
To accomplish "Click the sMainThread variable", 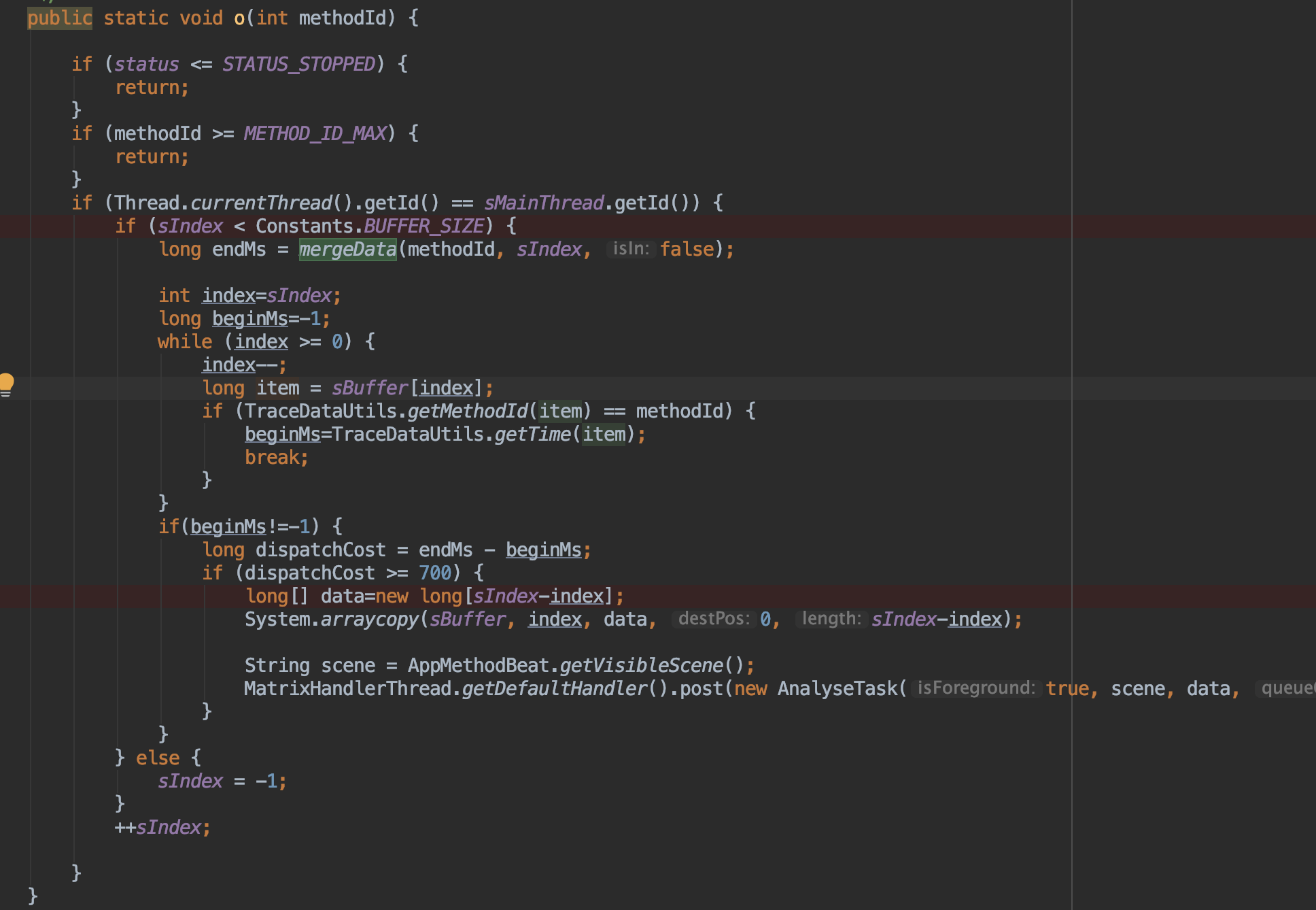I will pyautogui.click(x=542, y=202).
